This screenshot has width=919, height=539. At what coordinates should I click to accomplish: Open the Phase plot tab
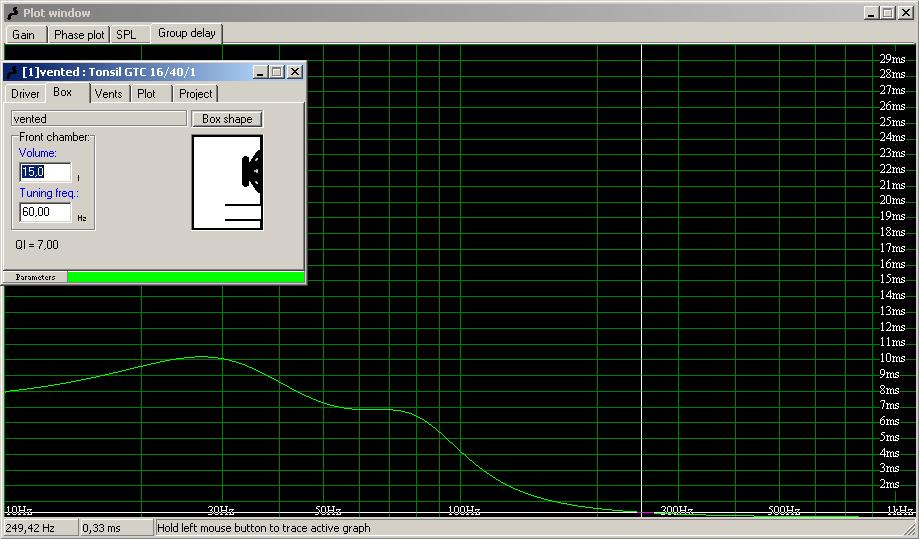pos(79,34)
